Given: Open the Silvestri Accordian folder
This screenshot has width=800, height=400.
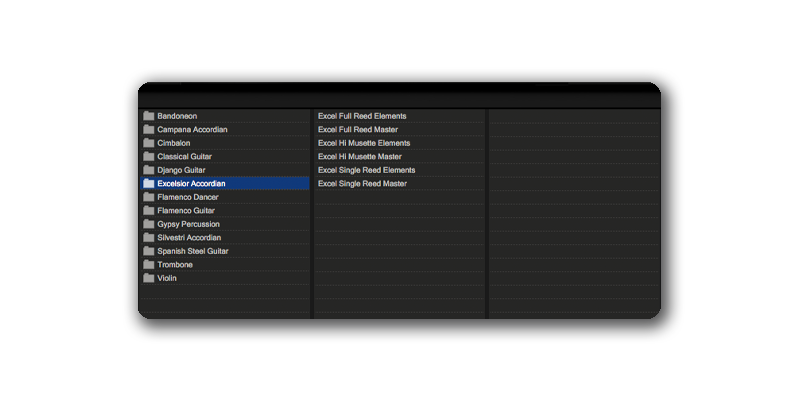Looking at the screenshot, I should click(x=189, y=238).
